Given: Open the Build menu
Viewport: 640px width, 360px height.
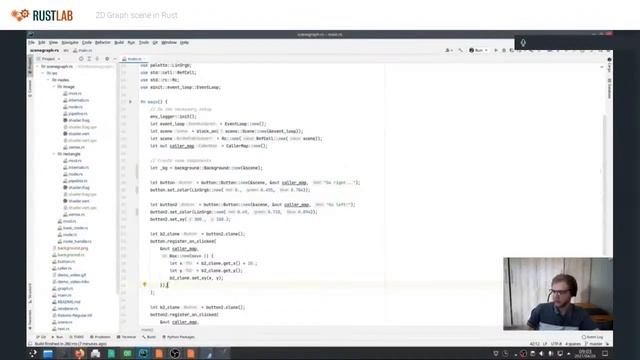Looking at the screenshot, I should pos(119,42).
